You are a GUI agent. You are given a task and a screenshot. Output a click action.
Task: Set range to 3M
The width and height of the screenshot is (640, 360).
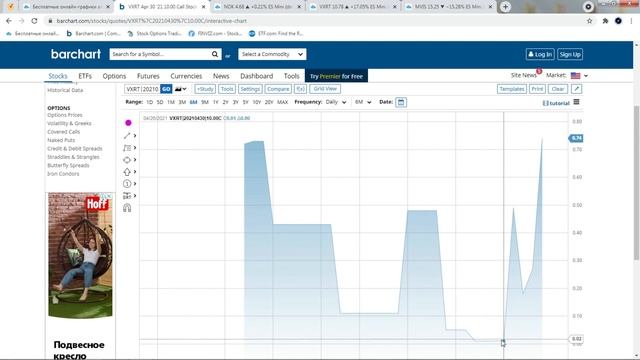pos(182,102)
